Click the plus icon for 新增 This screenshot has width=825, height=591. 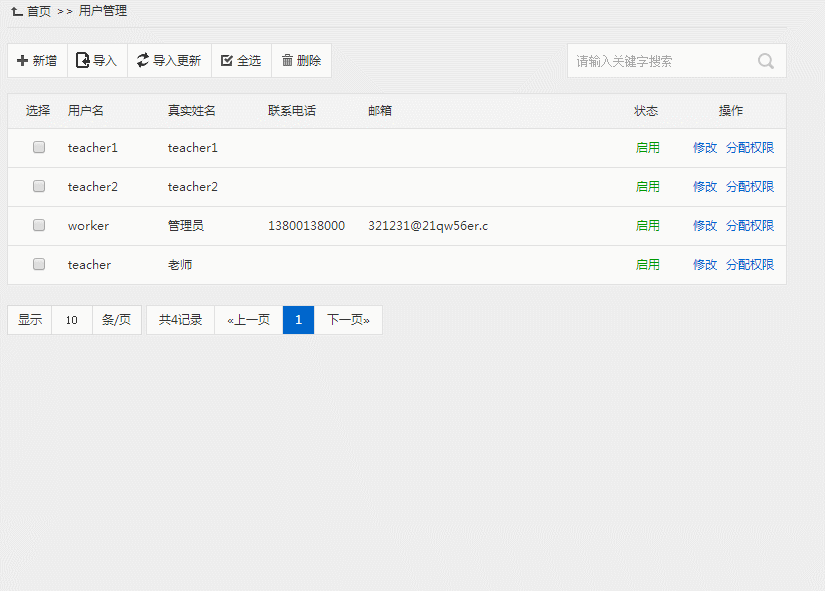click(x=23, y=61)
